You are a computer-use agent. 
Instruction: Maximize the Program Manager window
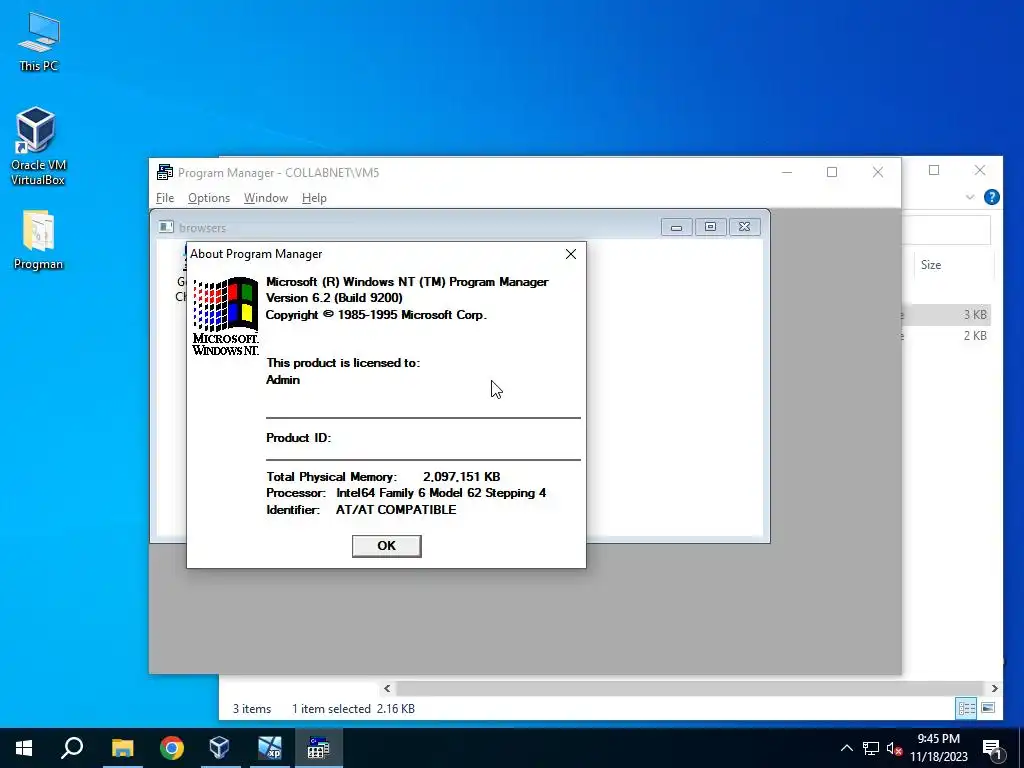click(x=832, y=172)
